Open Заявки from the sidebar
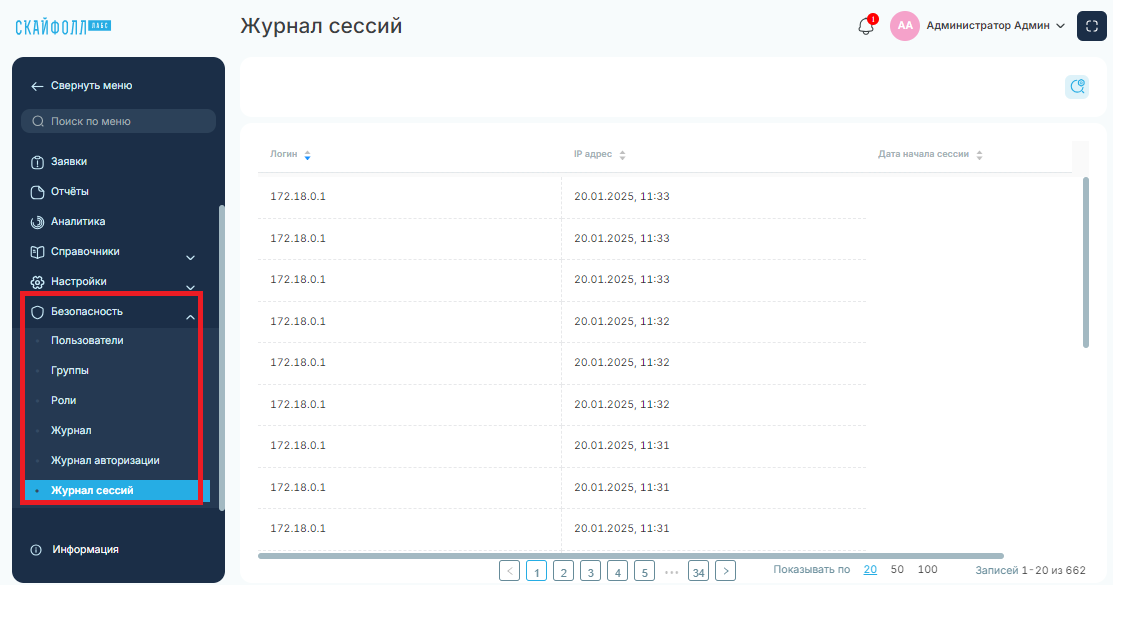The height and width of the screenshot is (617, 1128). [68, 162]
